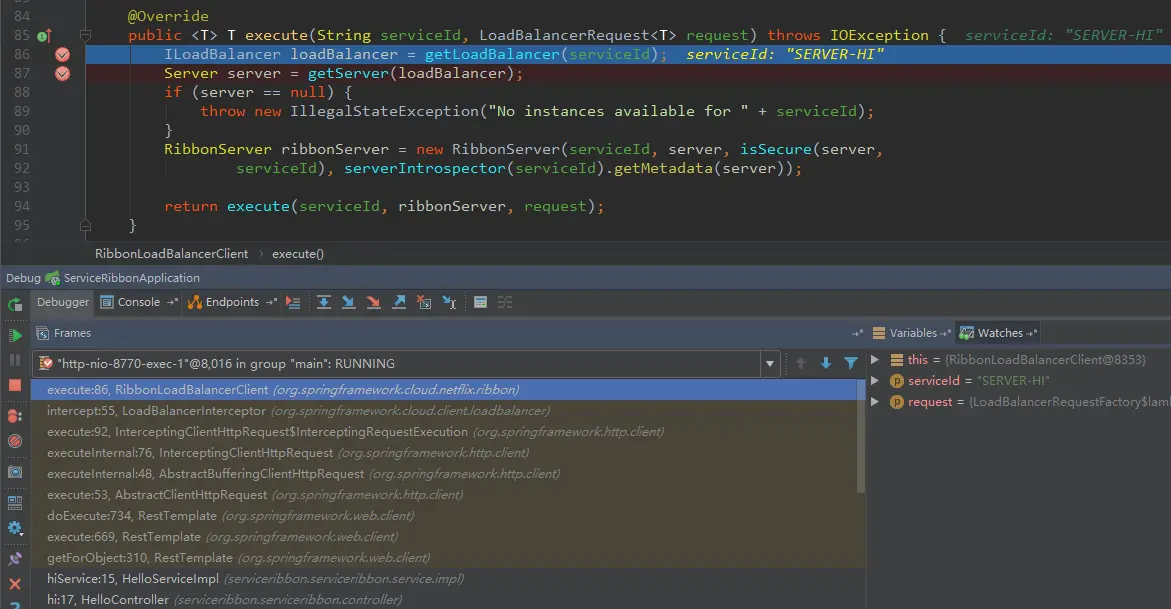
Task: Click serverIntrospector call on line 92
Action: (x=425, y=168)
